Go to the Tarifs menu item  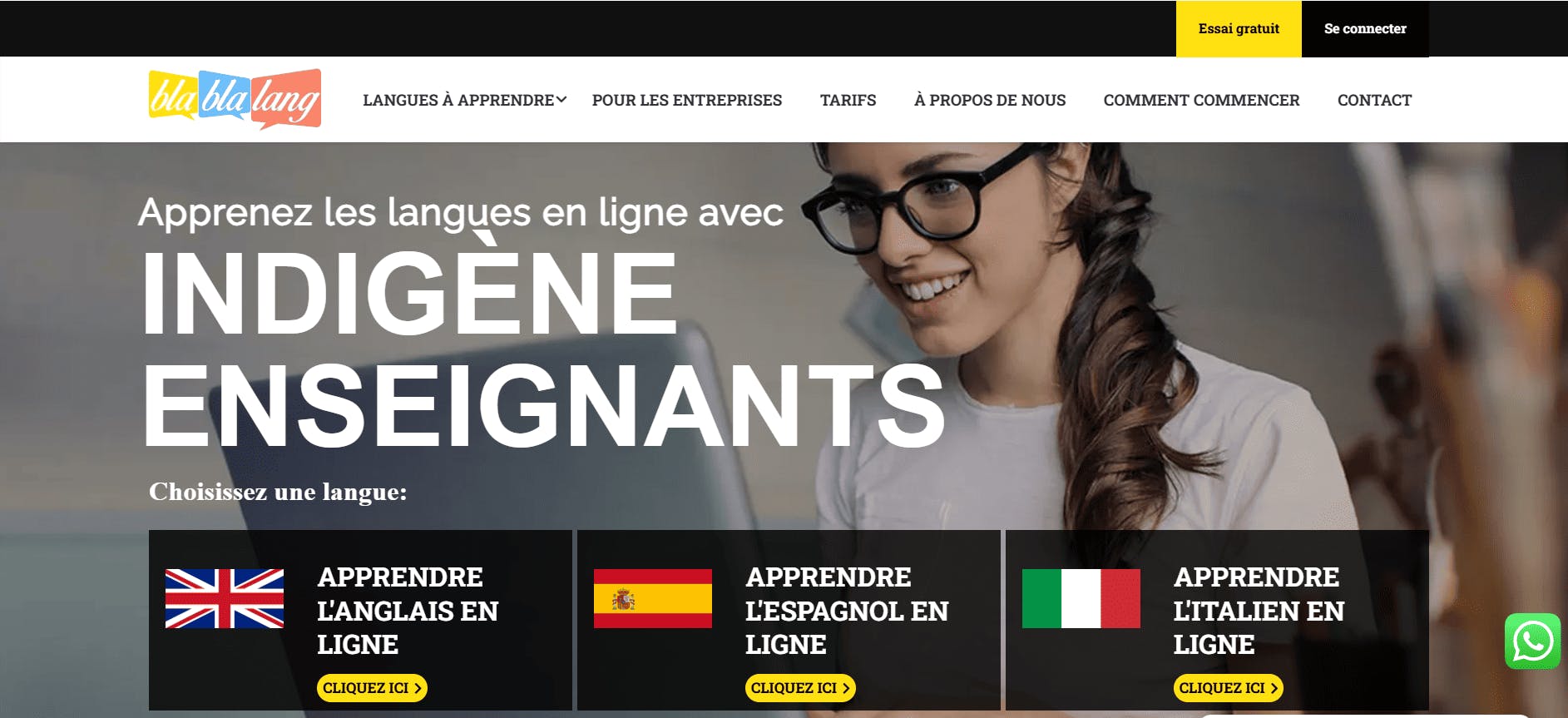848,100
